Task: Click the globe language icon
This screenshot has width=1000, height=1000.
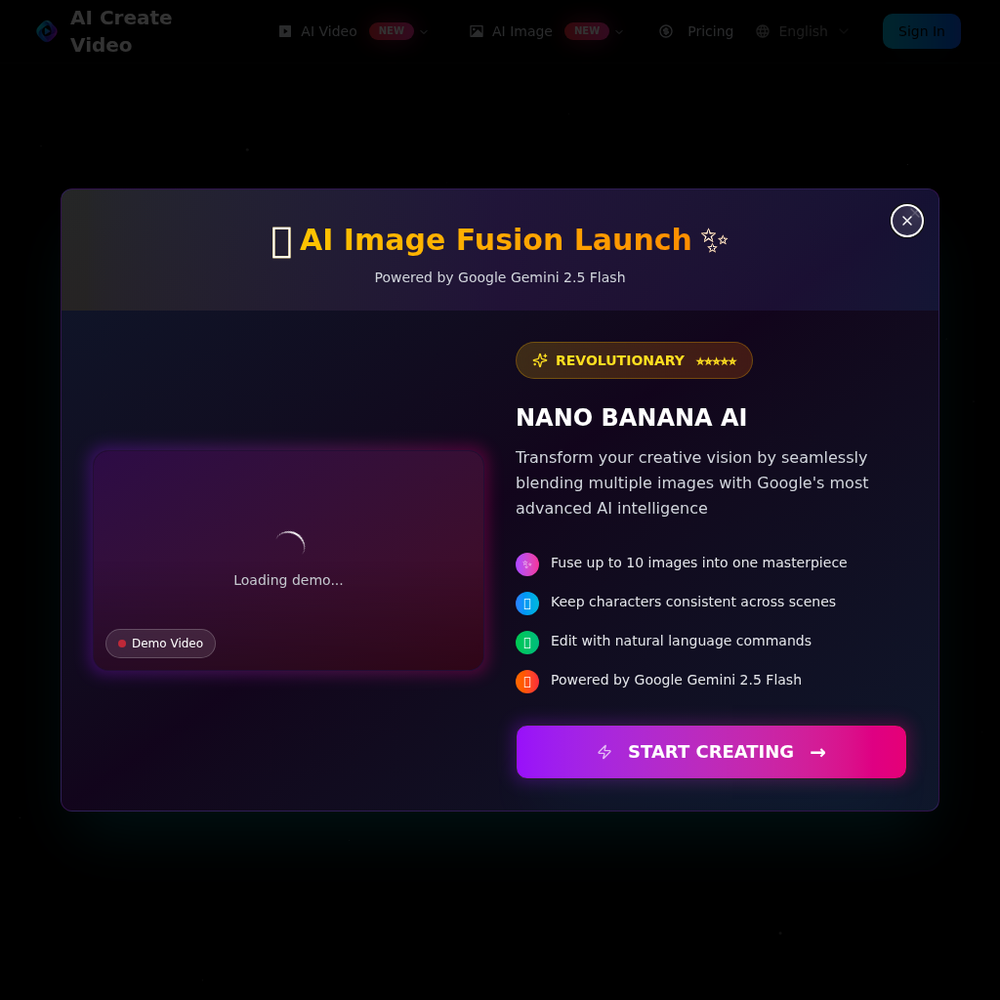Action: click(x=762, y=31)
